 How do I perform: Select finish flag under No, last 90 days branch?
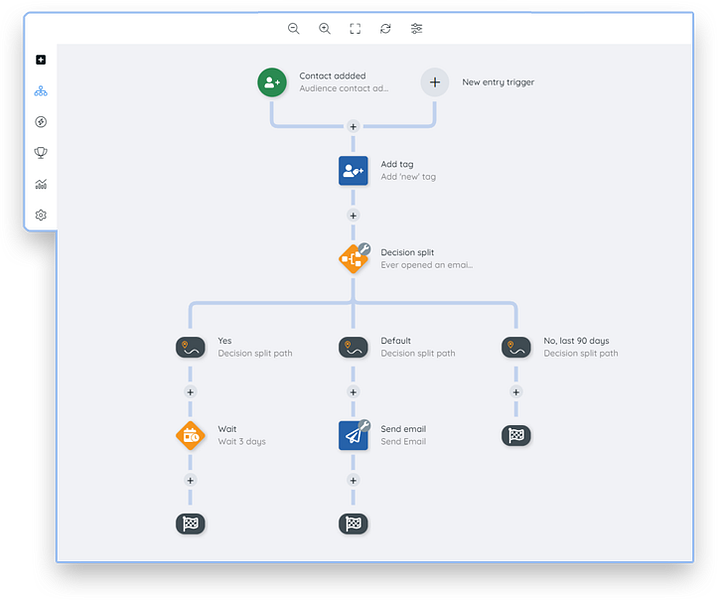coord(516,435)
